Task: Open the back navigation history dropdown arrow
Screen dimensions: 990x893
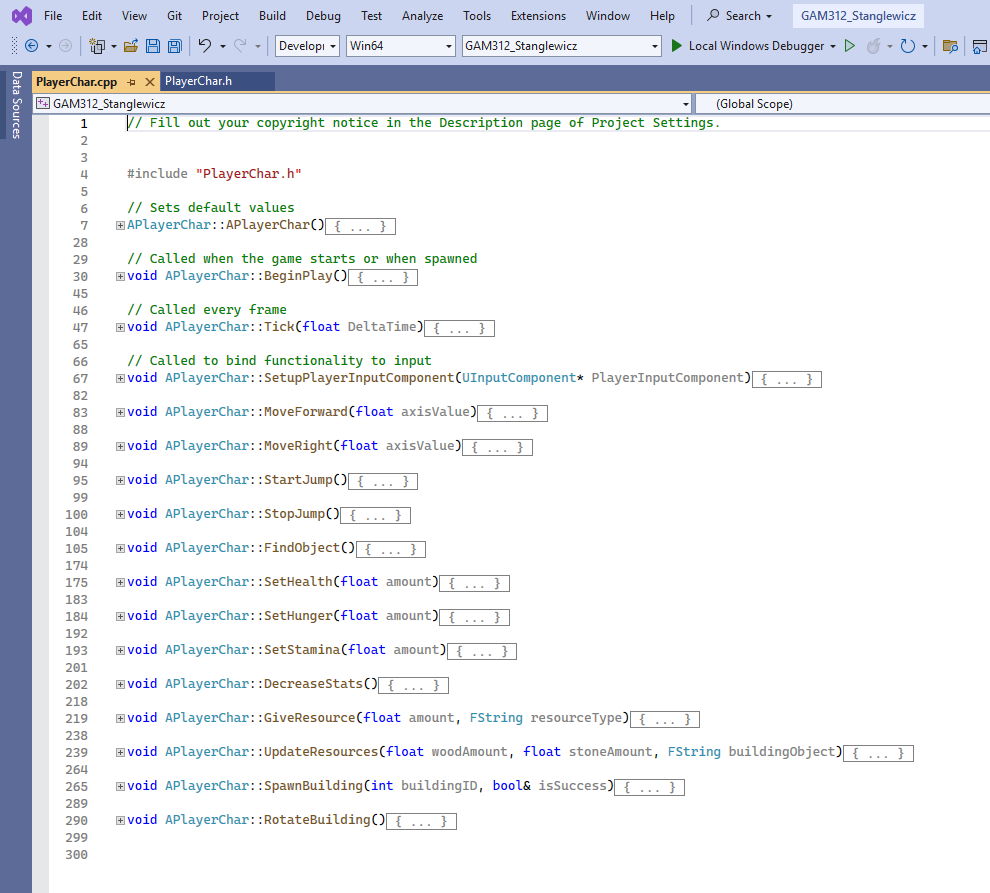Action: (48, 46)
